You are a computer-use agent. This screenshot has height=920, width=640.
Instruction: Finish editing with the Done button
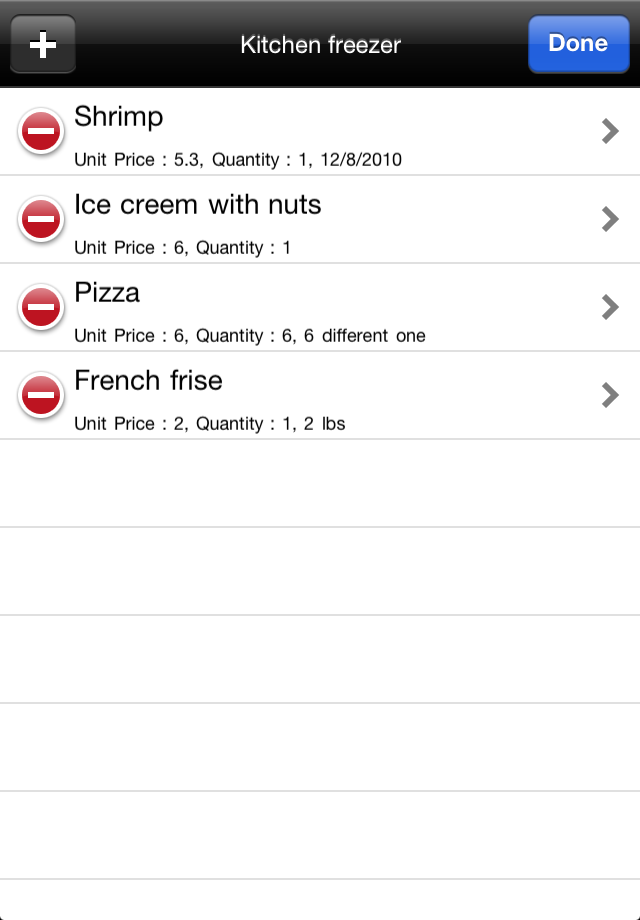point(578,44)
